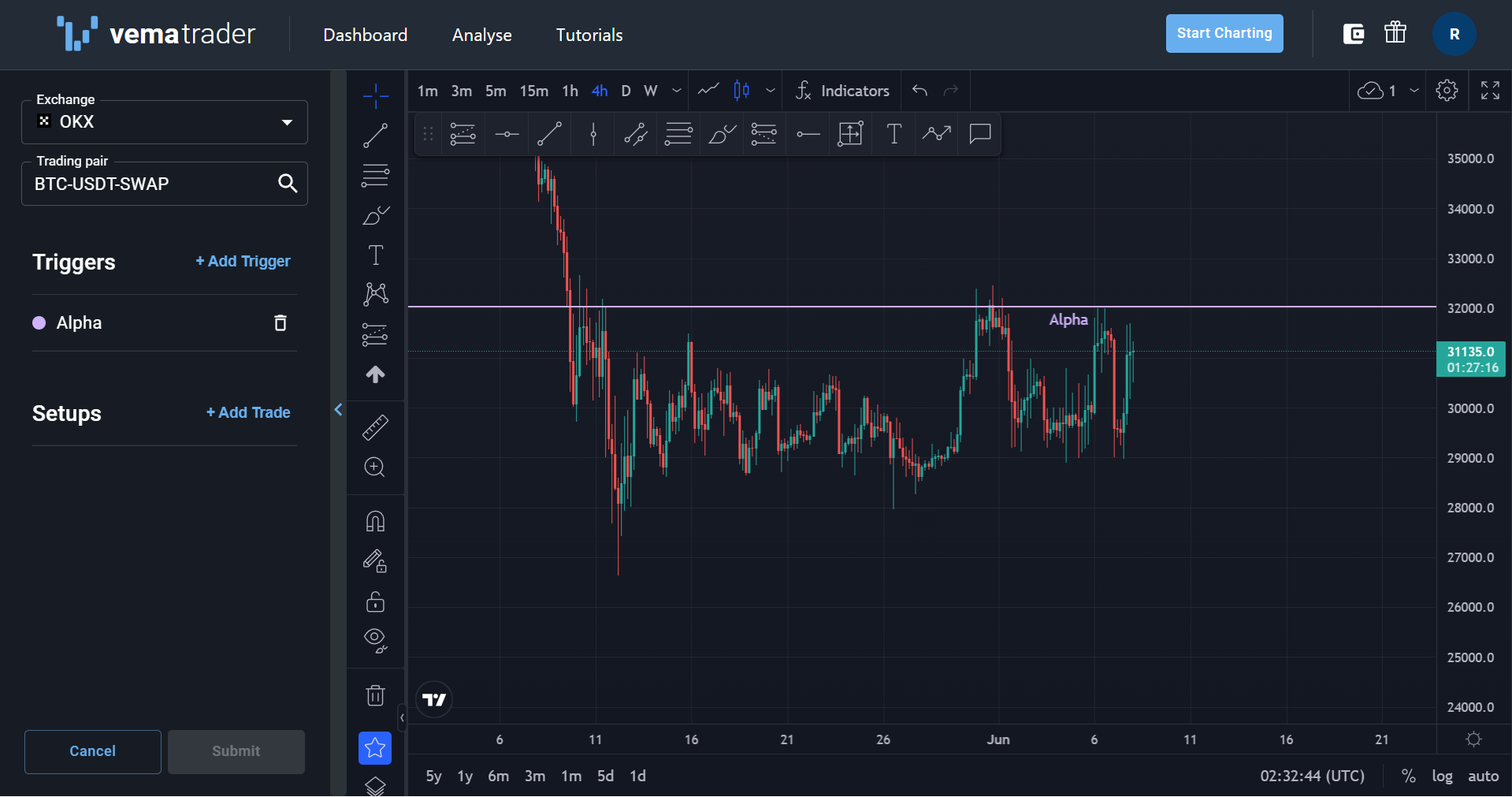Click Start Charting button
Viewport: 1512px width, 797px height.
pyautogui.click(x=1224, y=33)
